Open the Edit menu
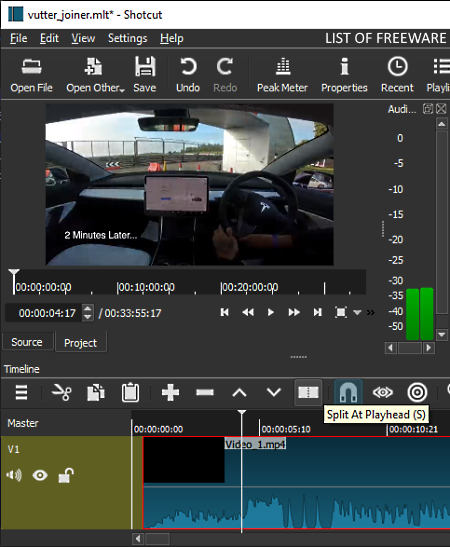This screenshot has height=547, width=450. pos(49,38)
